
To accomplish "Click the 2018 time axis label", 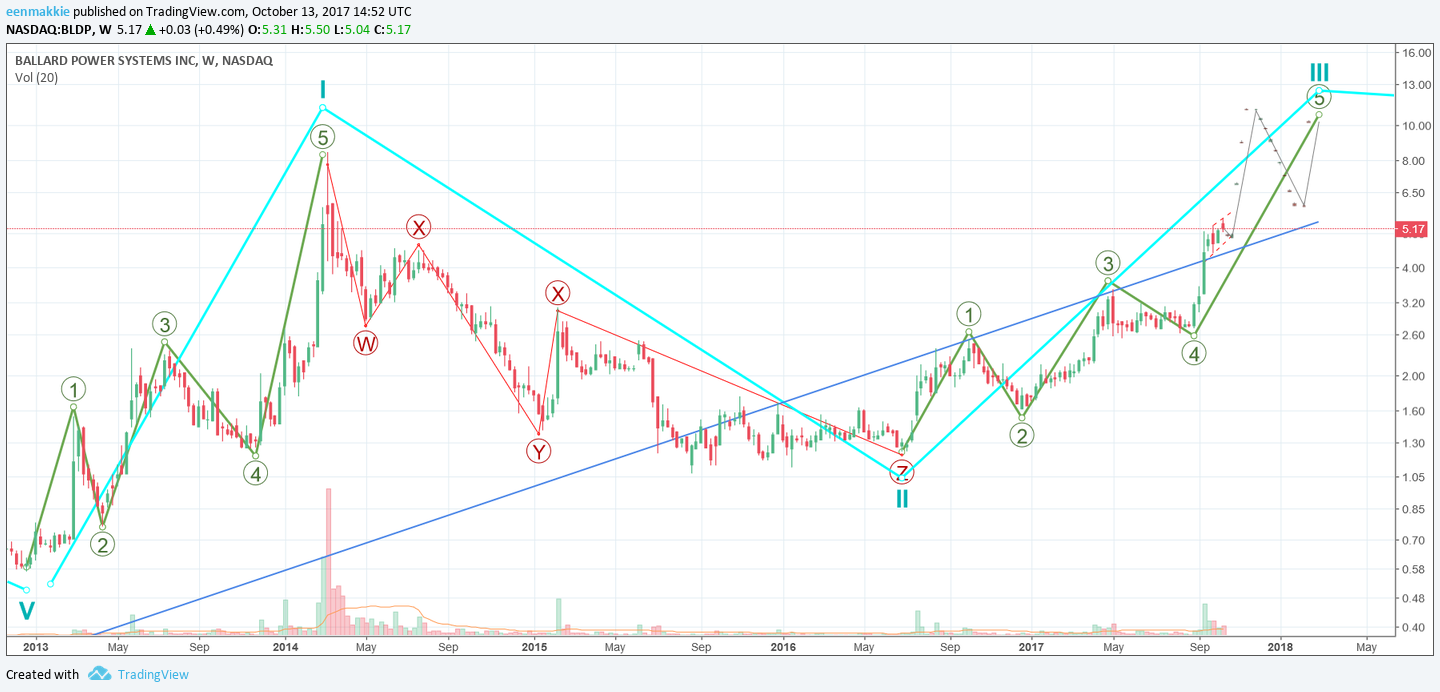I will tap(1280, 647).
